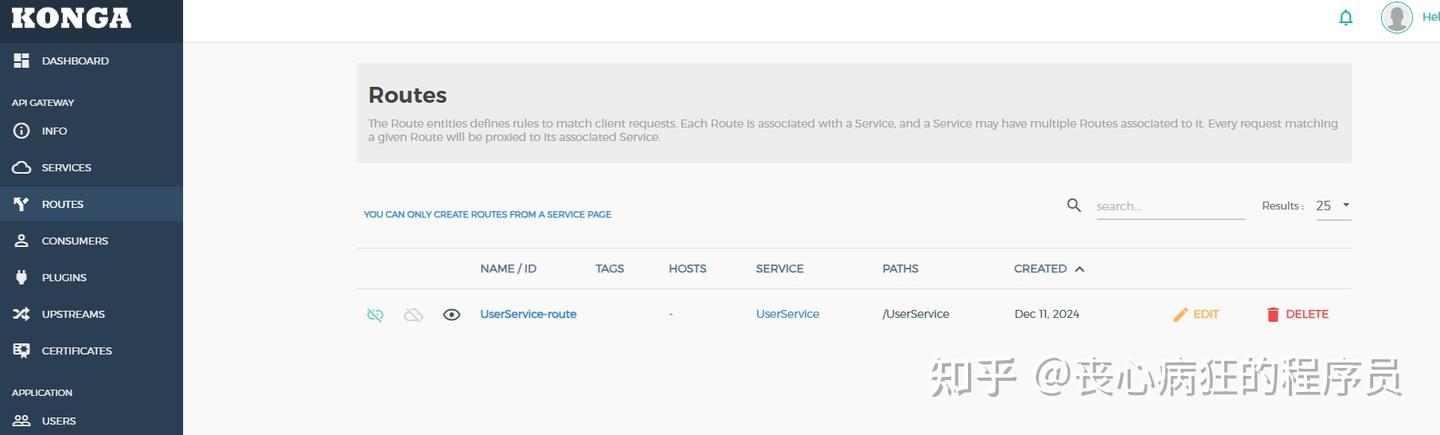Click the user avatar icon

[1397, 17]
